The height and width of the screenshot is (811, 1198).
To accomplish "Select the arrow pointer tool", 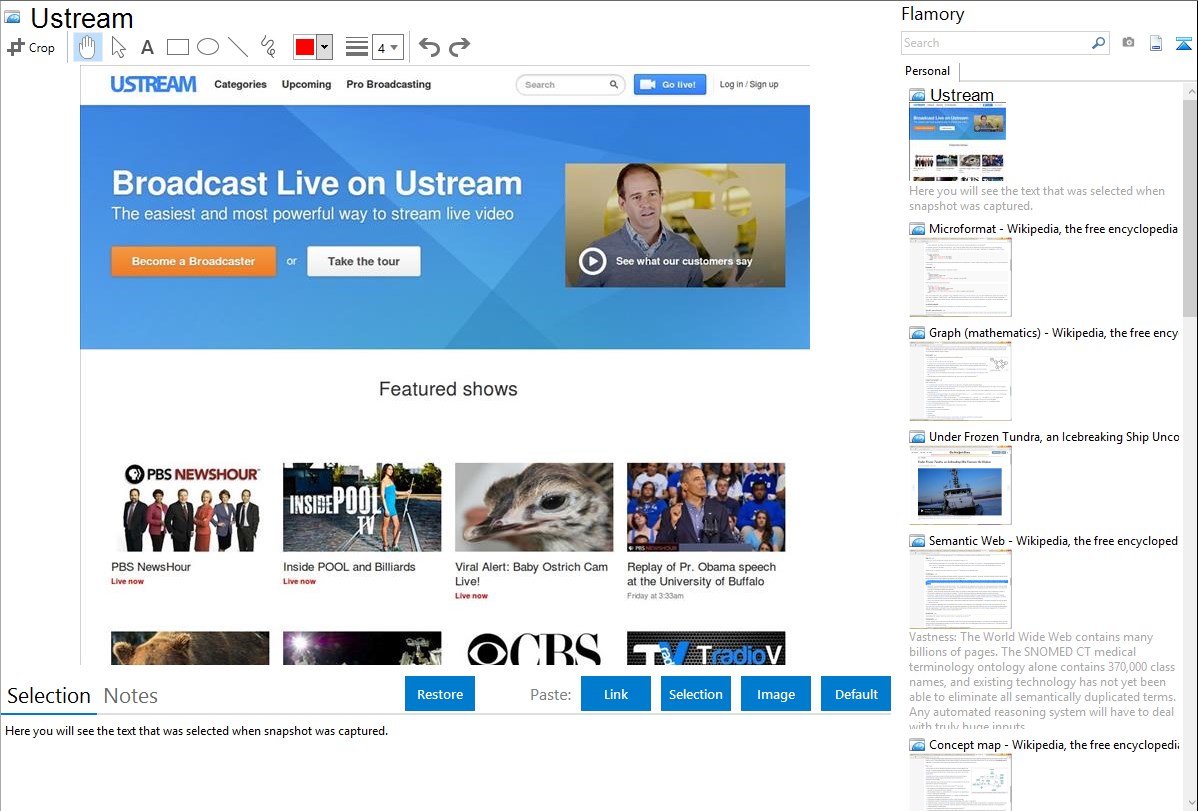I will point(118,47).
